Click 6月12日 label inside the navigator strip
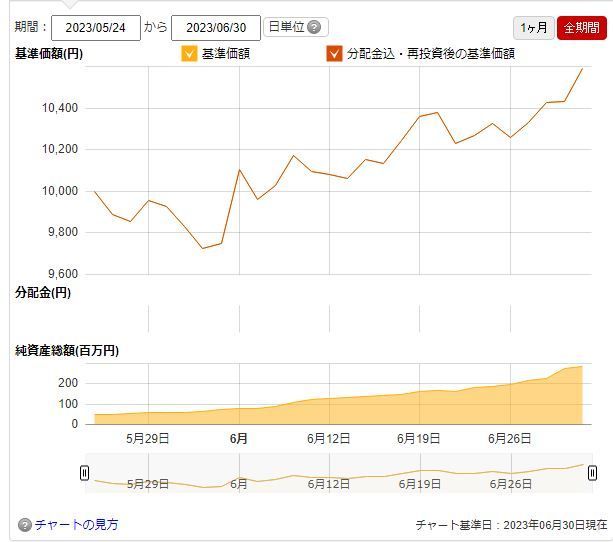 pos(328,484)
